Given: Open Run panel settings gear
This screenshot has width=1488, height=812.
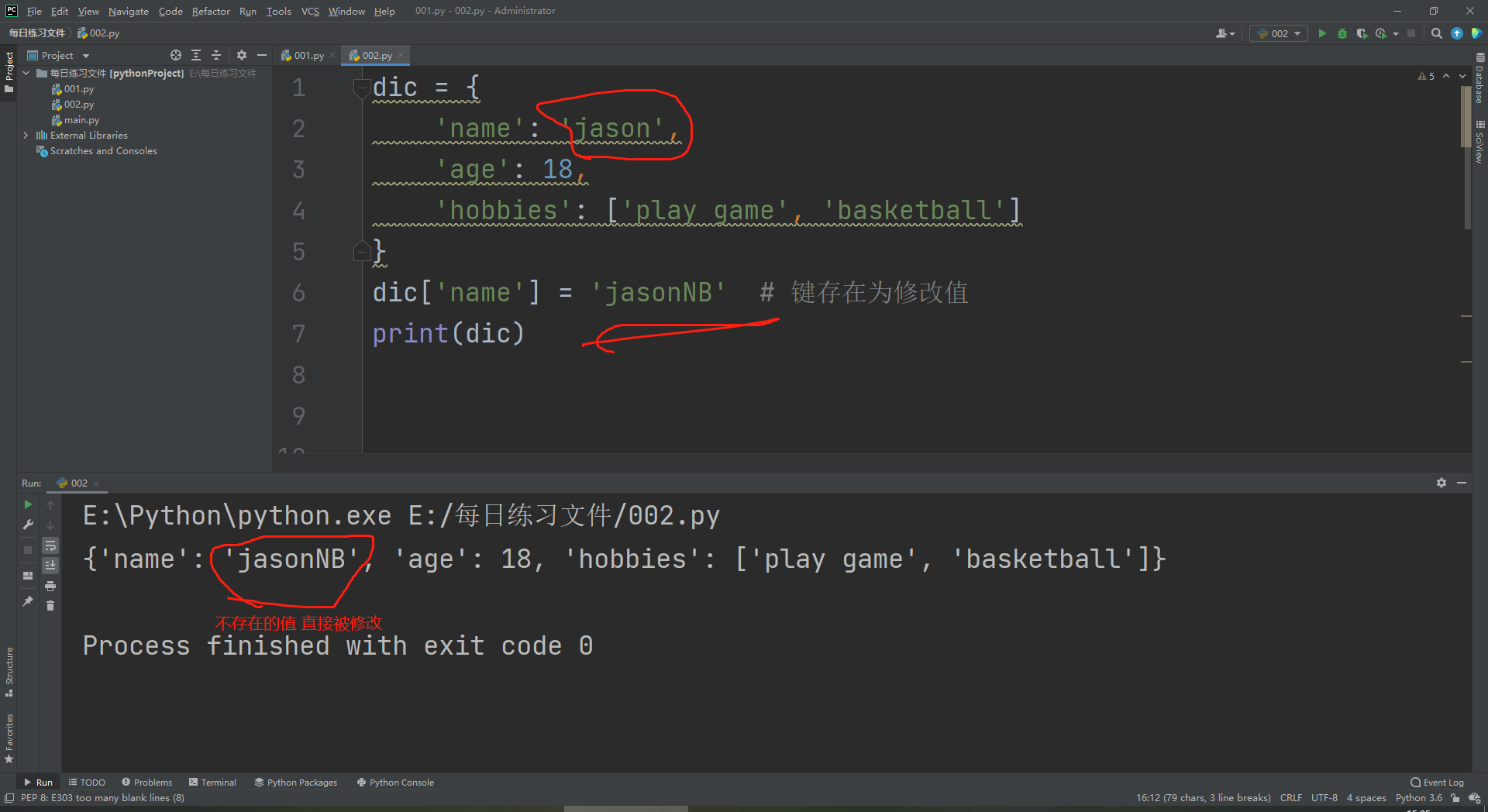Looking at the screenshot, I should [x=1441, y=483].
